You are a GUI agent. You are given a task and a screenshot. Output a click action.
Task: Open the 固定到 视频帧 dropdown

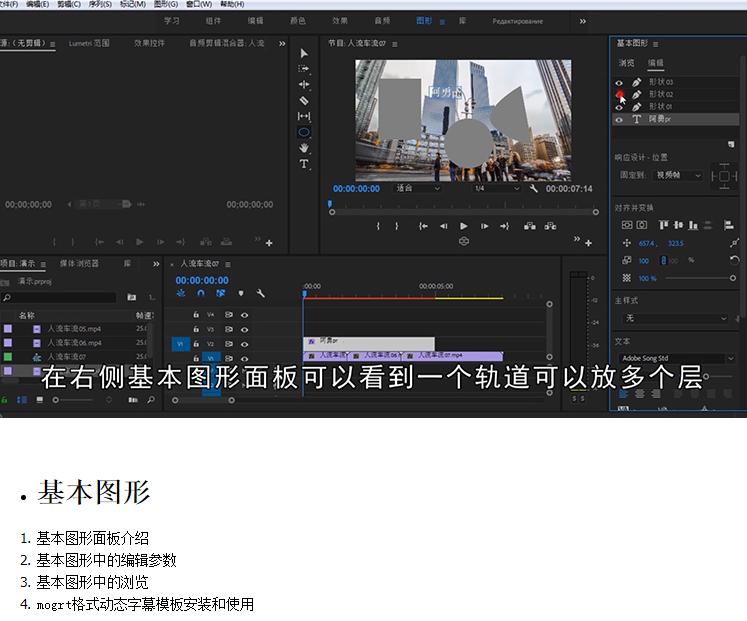[678, 175]
